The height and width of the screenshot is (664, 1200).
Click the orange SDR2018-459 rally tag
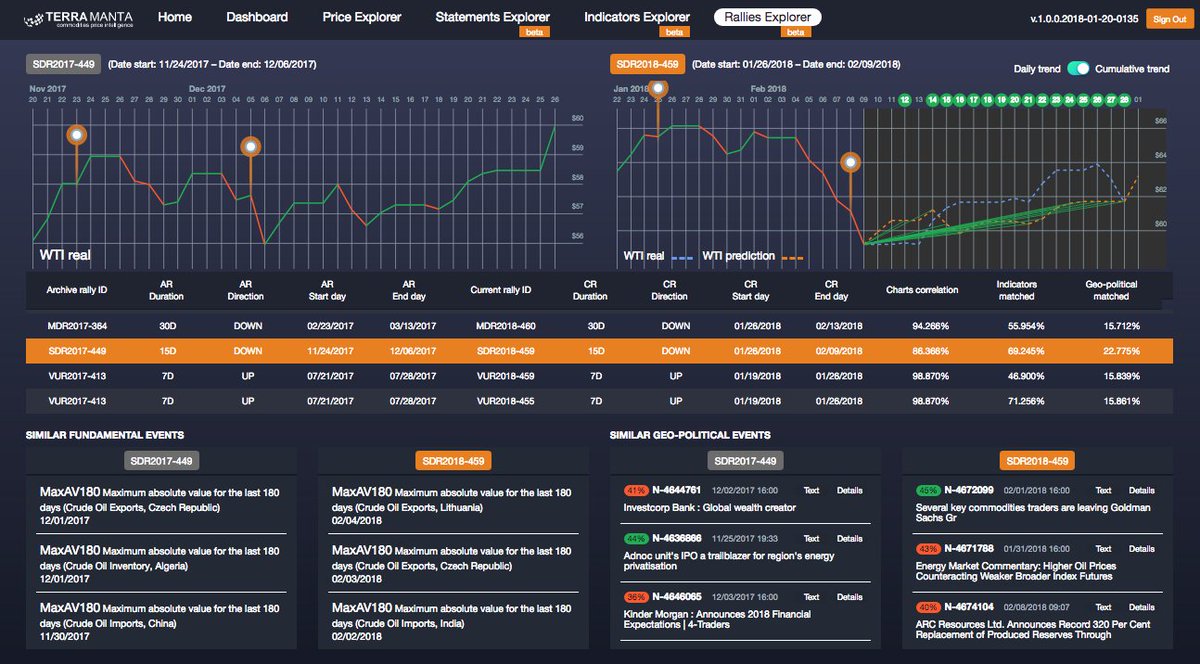pos(647,62)
